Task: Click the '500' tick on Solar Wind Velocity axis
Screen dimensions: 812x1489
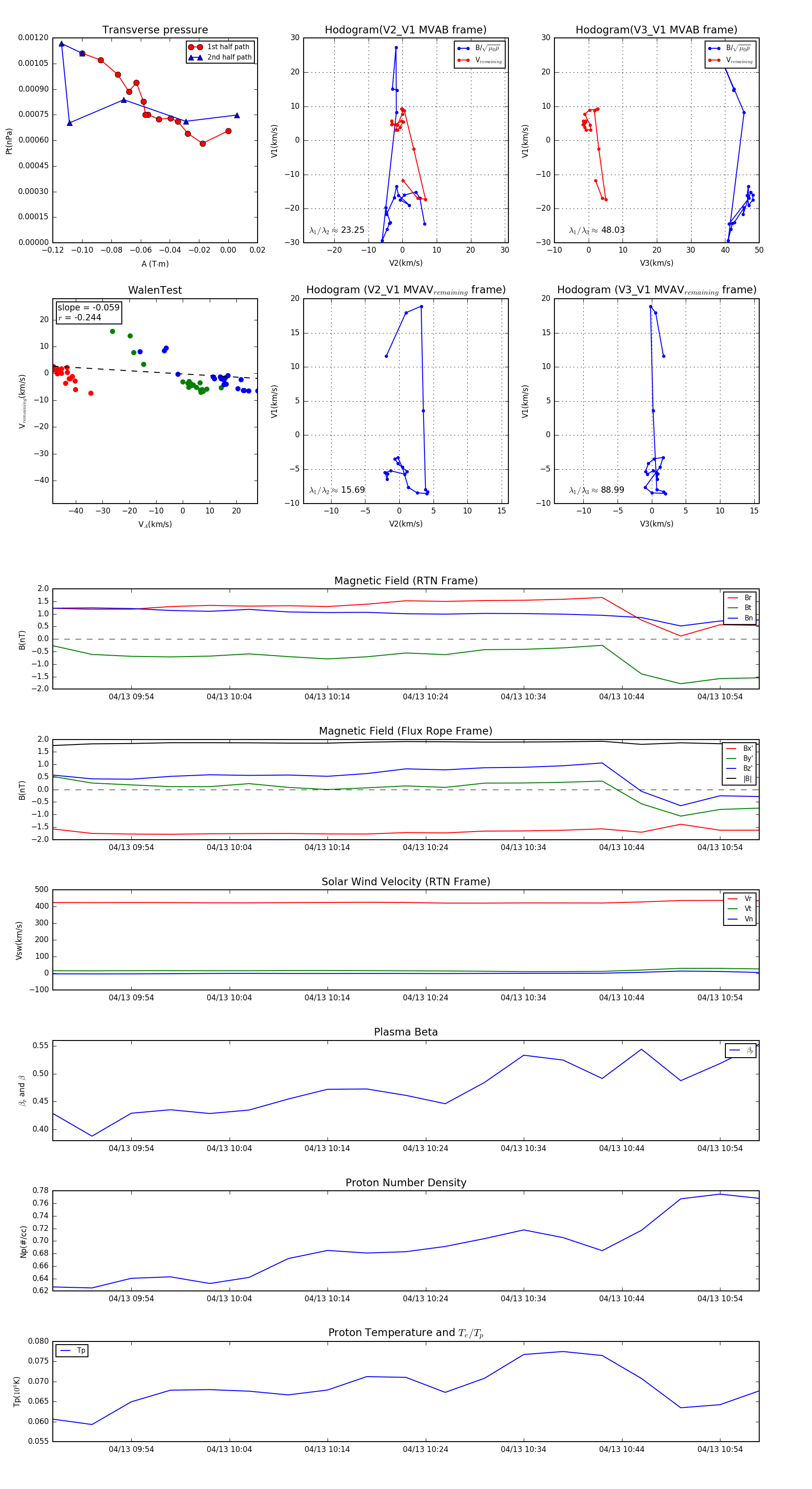Action: tap(42, 890)
